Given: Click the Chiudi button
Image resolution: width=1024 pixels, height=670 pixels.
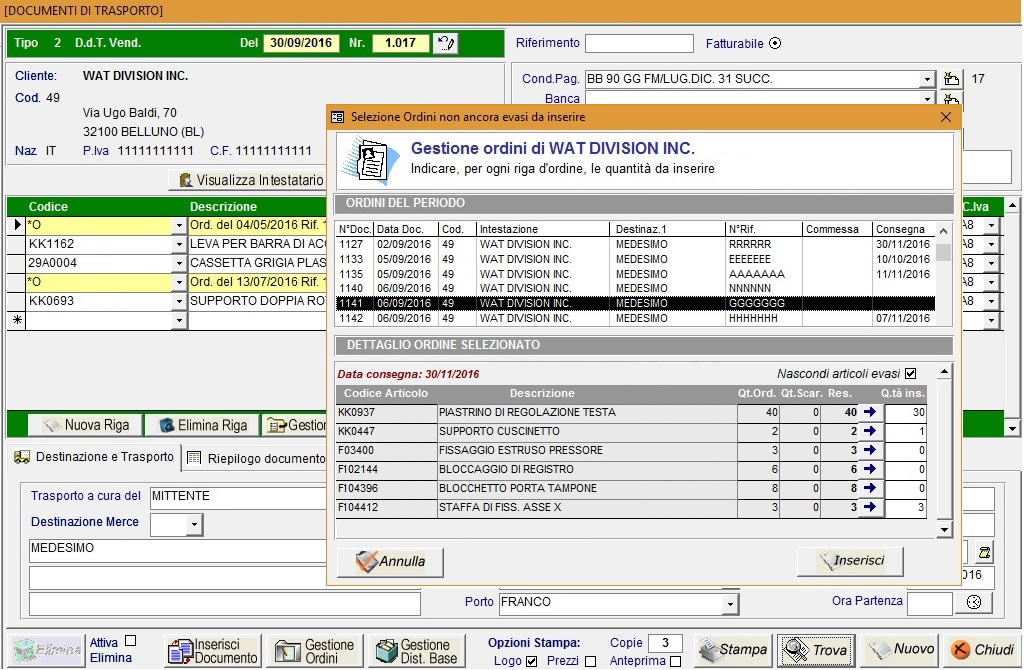Looking at the screenshot, I should [x=982, y=650].
